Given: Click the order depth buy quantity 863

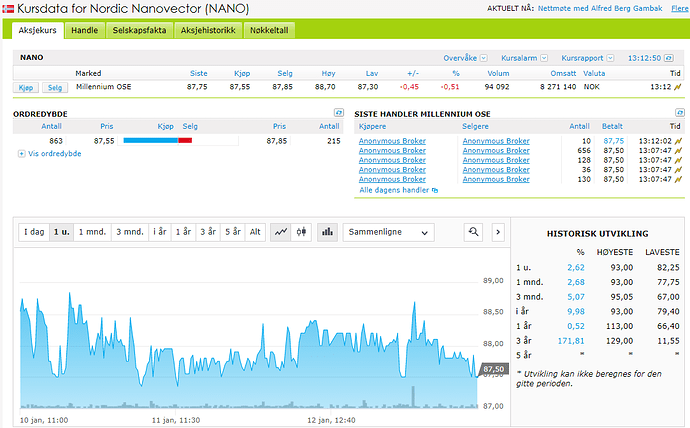Looking at the screenshot, I should click(56, 141).
